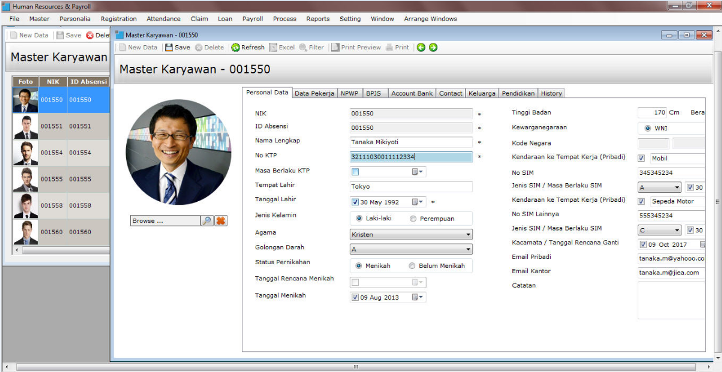Switch to Data Pekerja tab
The image size is (722, 372).
(314, 93)
